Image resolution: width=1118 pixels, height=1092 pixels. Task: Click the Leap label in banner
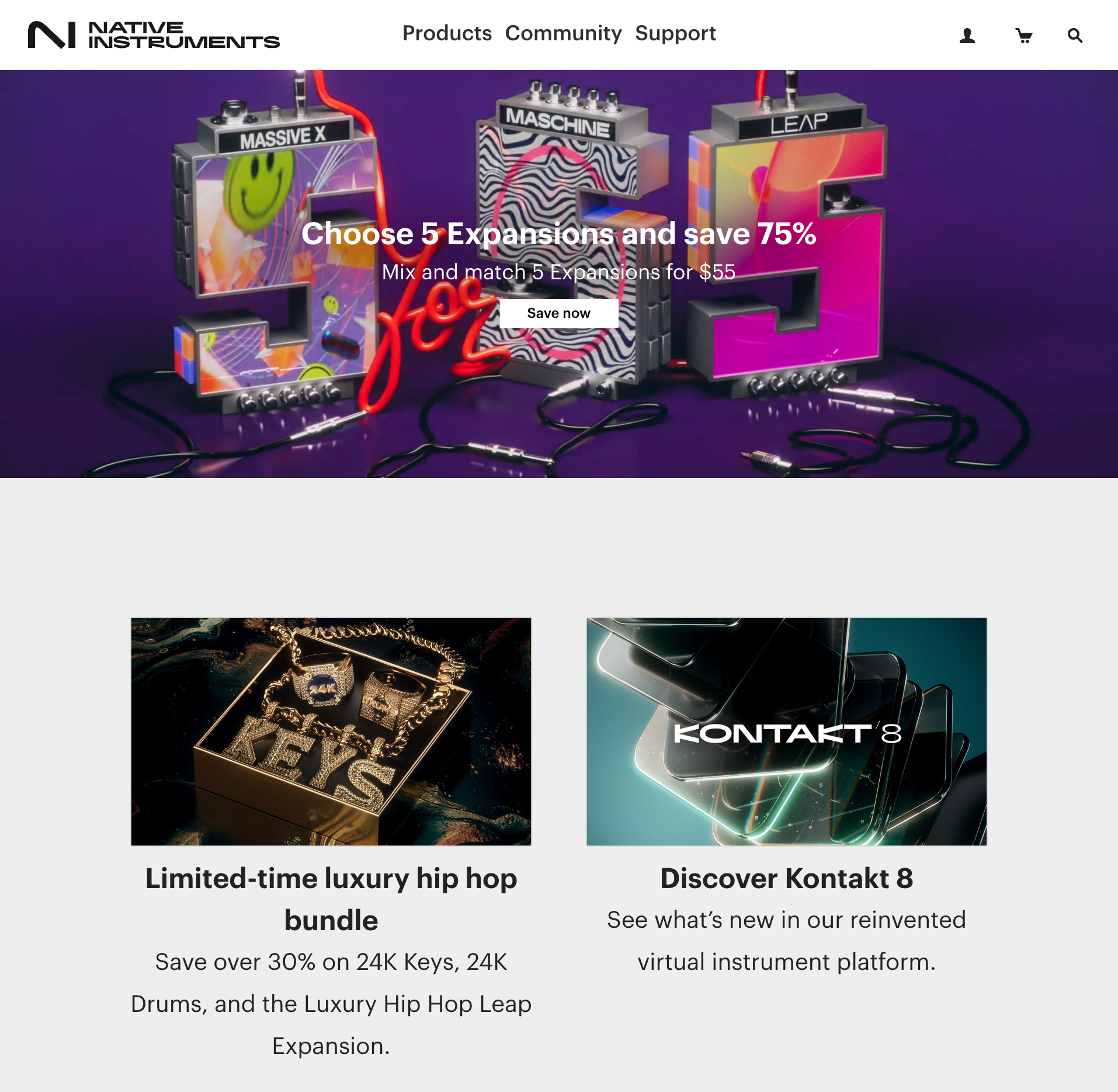(798, 123)
